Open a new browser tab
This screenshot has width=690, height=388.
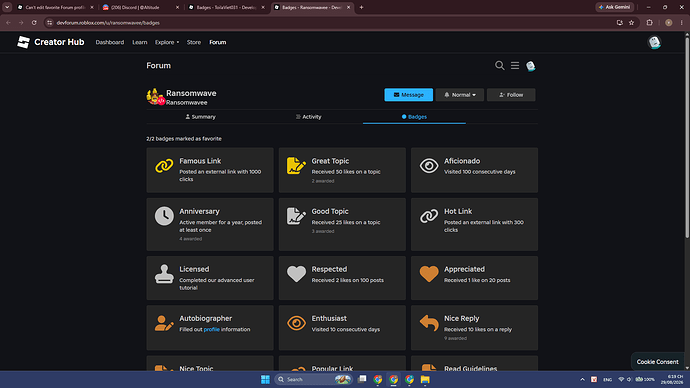click(x=361, y=7)
